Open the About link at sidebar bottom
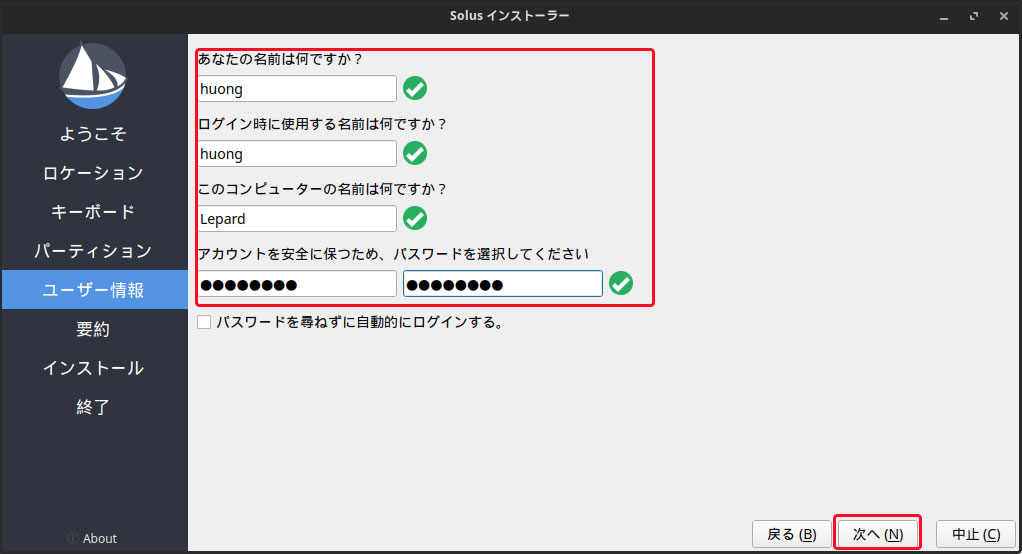The image size is (1022, 554). (100, 538)
